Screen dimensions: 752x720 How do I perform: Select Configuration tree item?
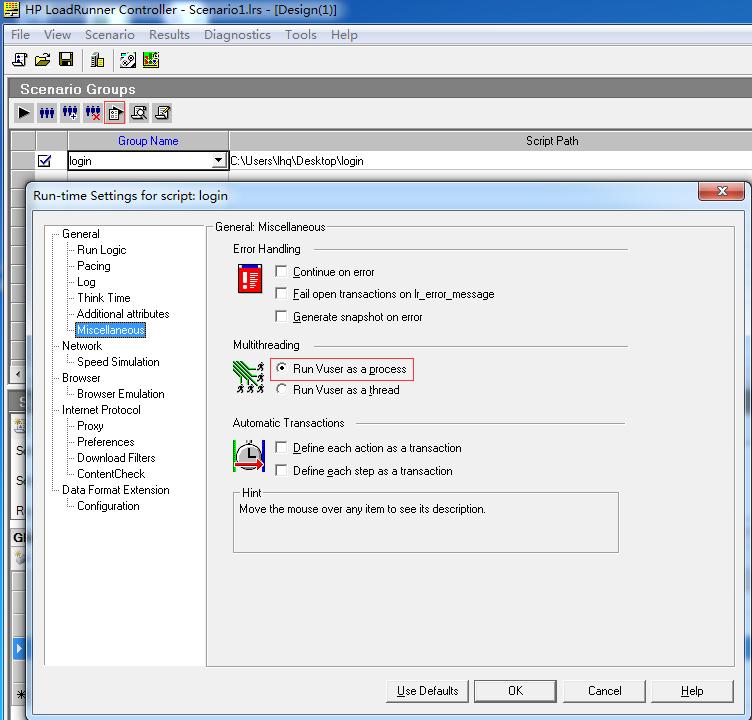click(108, 506)
